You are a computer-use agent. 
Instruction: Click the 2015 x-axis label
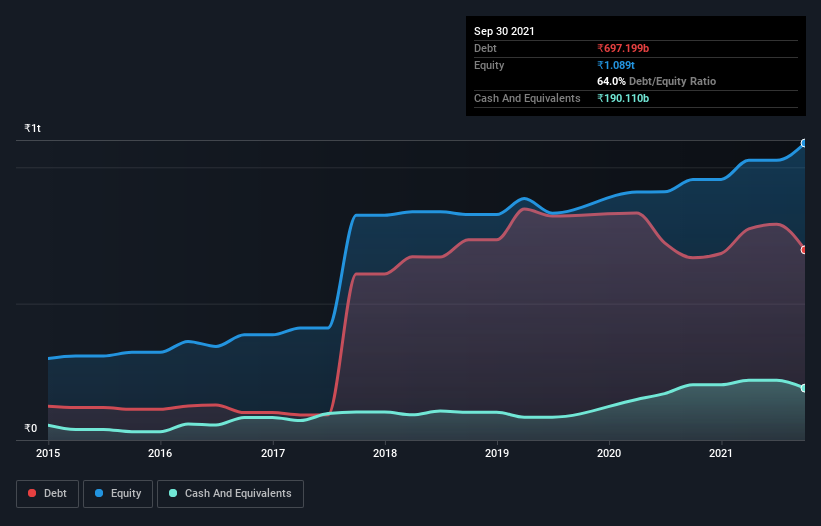pos(48,453)
